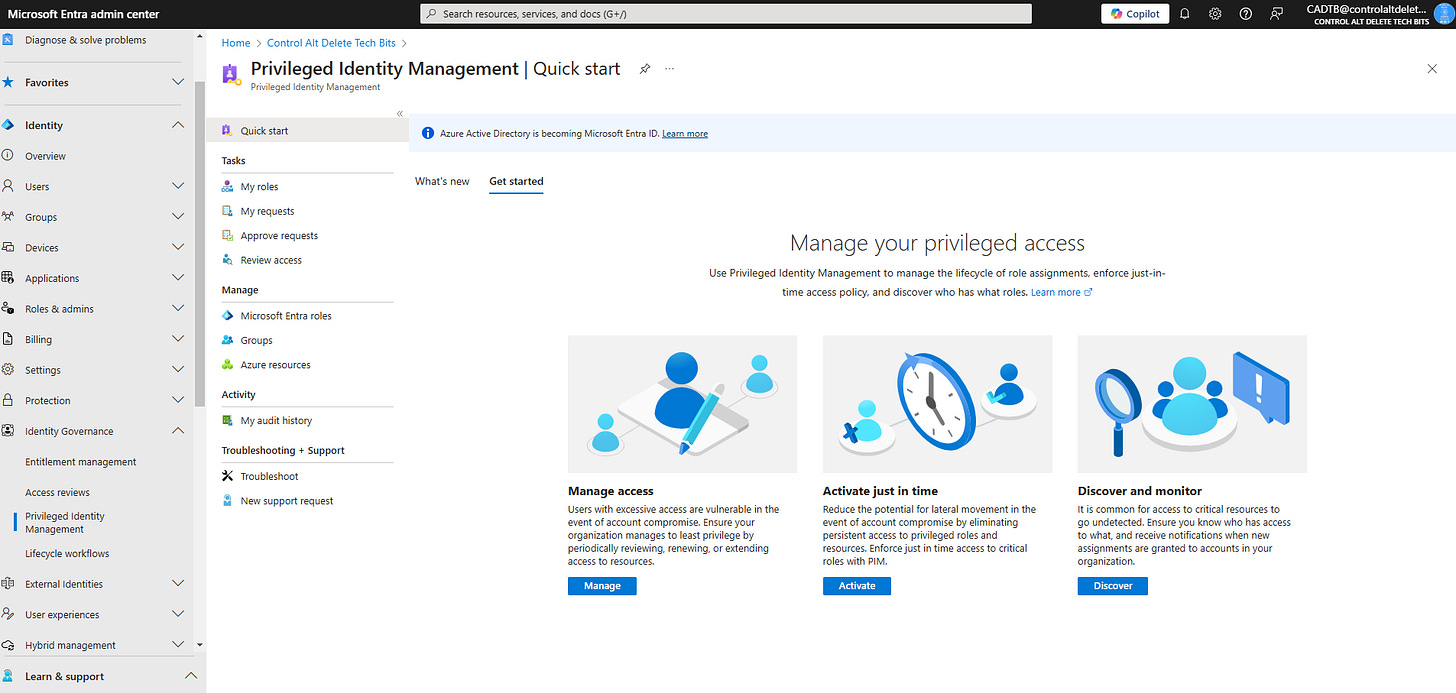
Task: Click the My roles icon
Action: 227,187
